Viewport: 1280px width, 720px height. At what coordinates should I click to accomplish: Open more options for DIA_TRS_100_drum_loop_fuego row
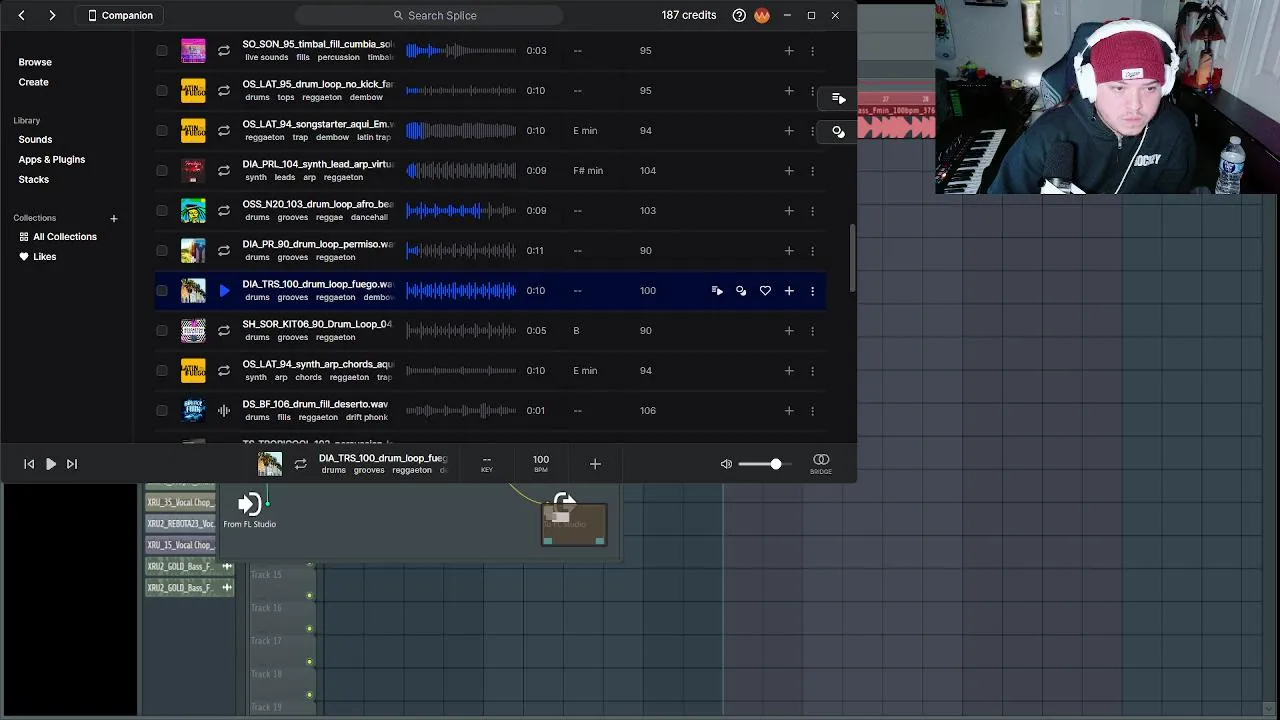coord(812,290)
